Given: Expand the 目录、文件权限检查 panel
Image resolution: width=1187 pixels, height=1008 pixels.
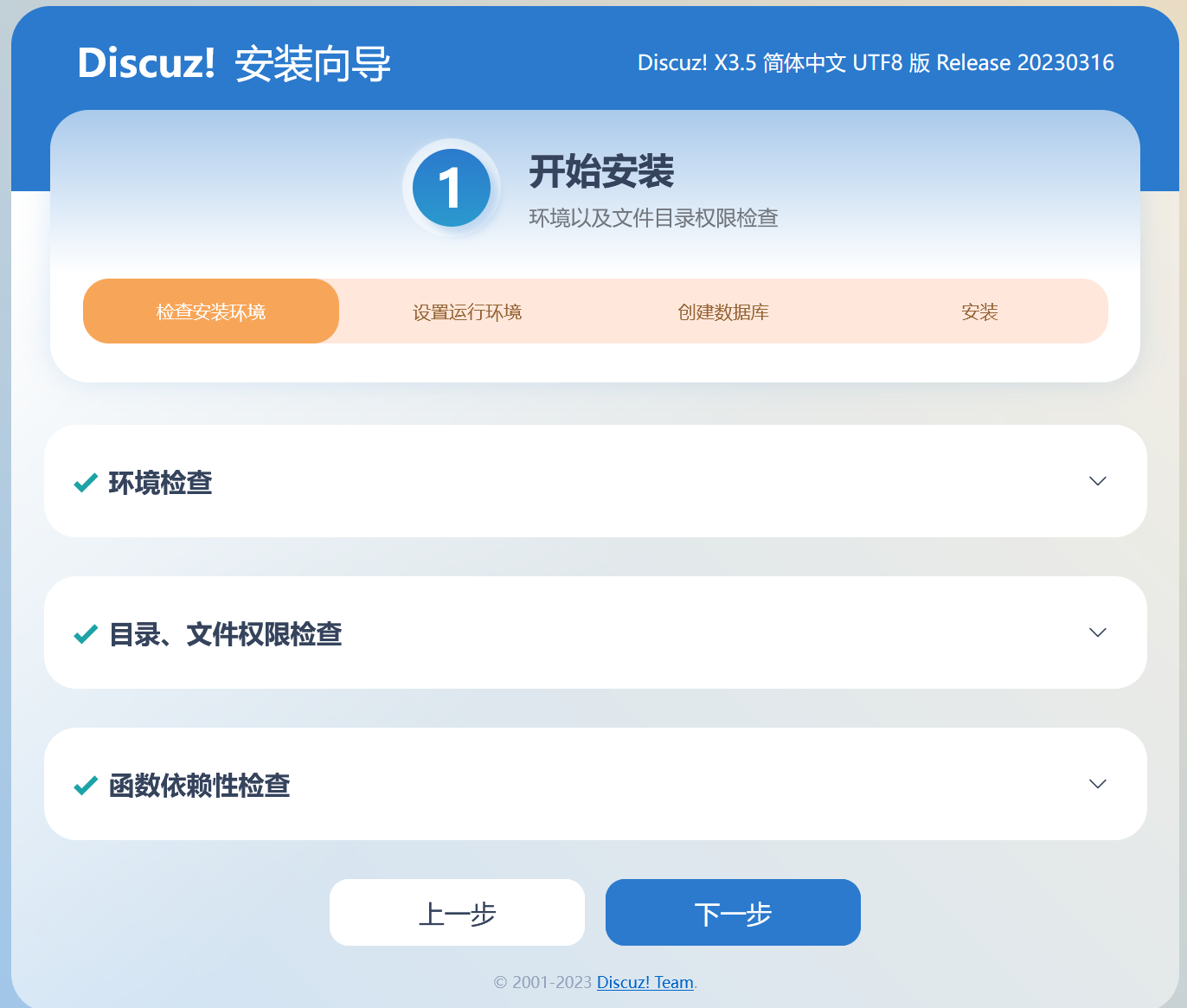Looking at the screenshot, I should point(1097,632).
